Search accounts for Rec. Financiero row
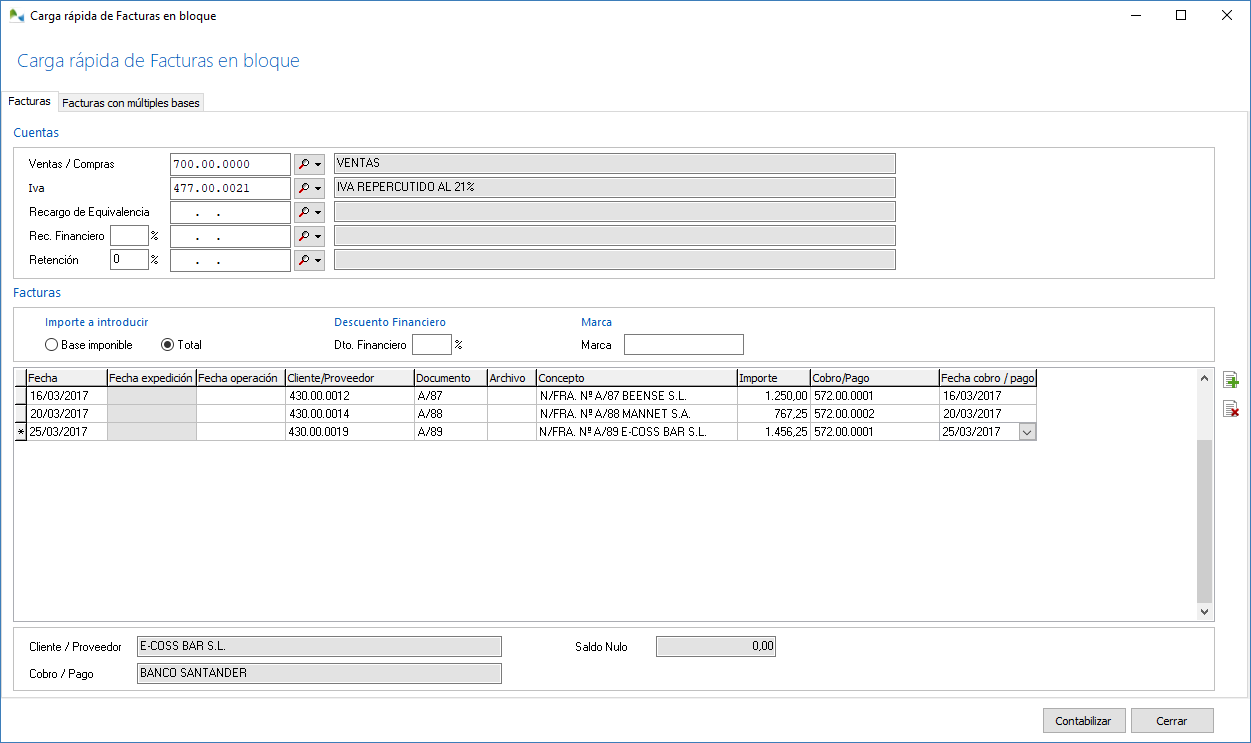The height and width of the screenshot is (743, 1251). 304,236
